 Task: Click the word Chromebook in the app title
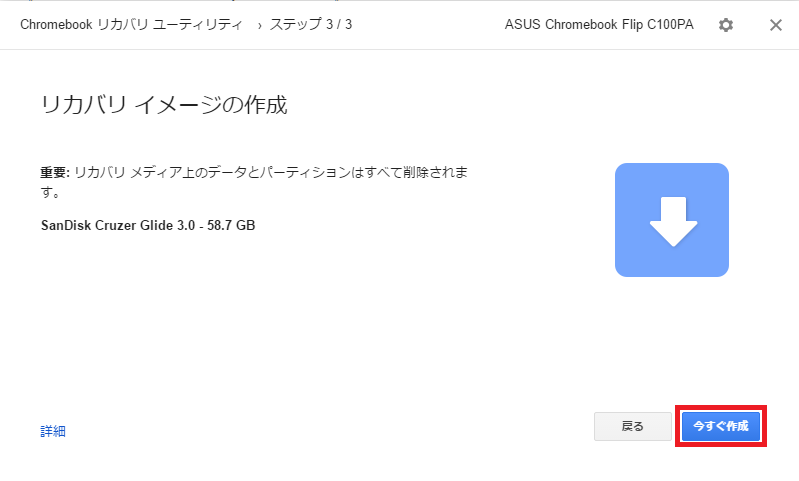coord(56,24)
